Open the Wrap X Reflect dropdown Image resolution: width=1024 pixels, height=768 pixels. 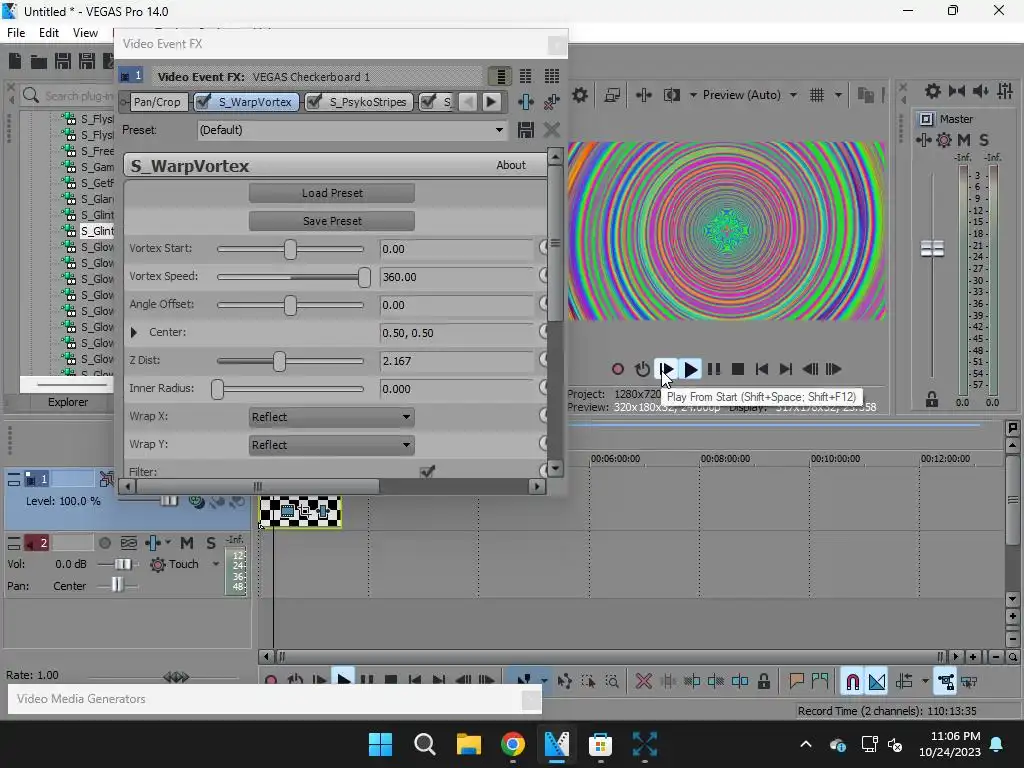332,417
